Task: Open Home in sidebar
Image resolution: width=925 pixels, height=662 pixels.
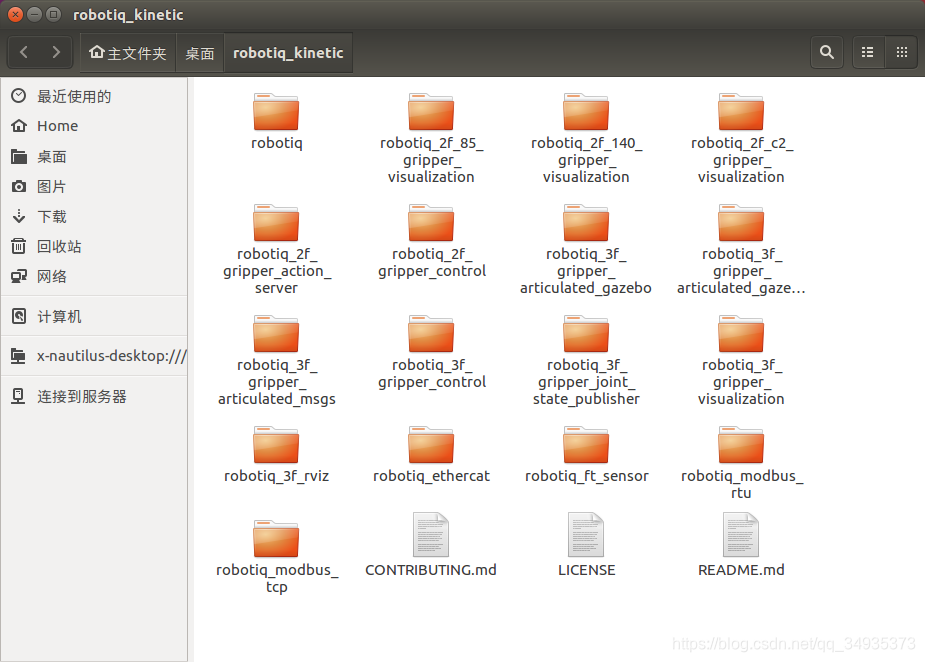Action: click(94, 126)
